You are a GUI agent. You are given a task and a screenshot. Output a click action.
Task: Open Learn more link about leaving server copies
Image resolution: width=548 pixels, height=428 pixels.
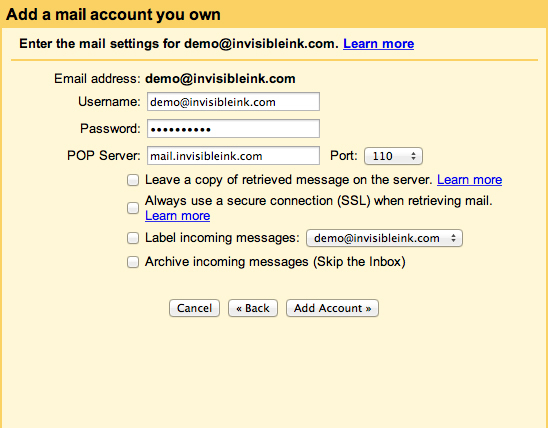469,180
